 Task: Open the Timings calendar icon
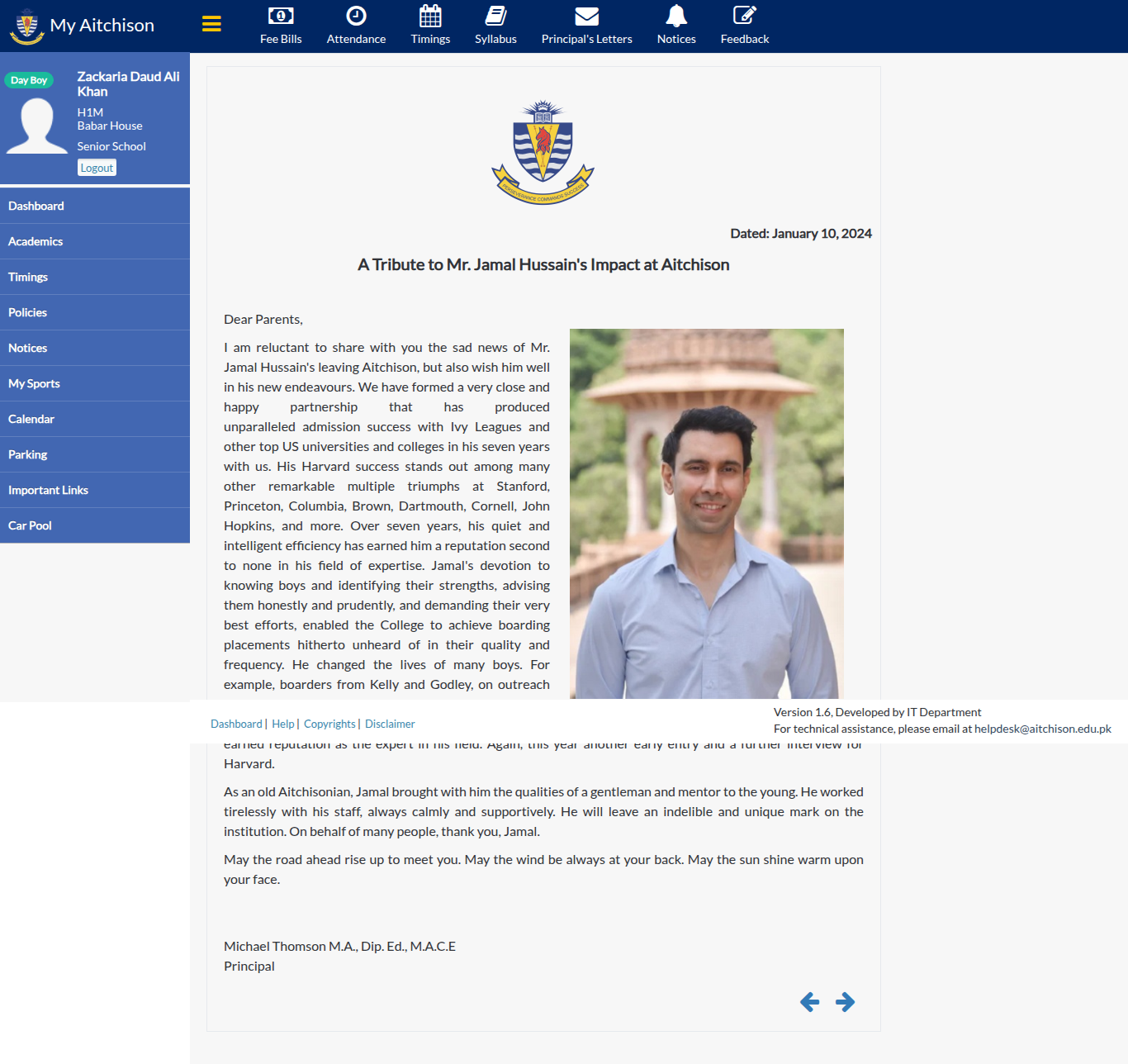click(430, 16)
